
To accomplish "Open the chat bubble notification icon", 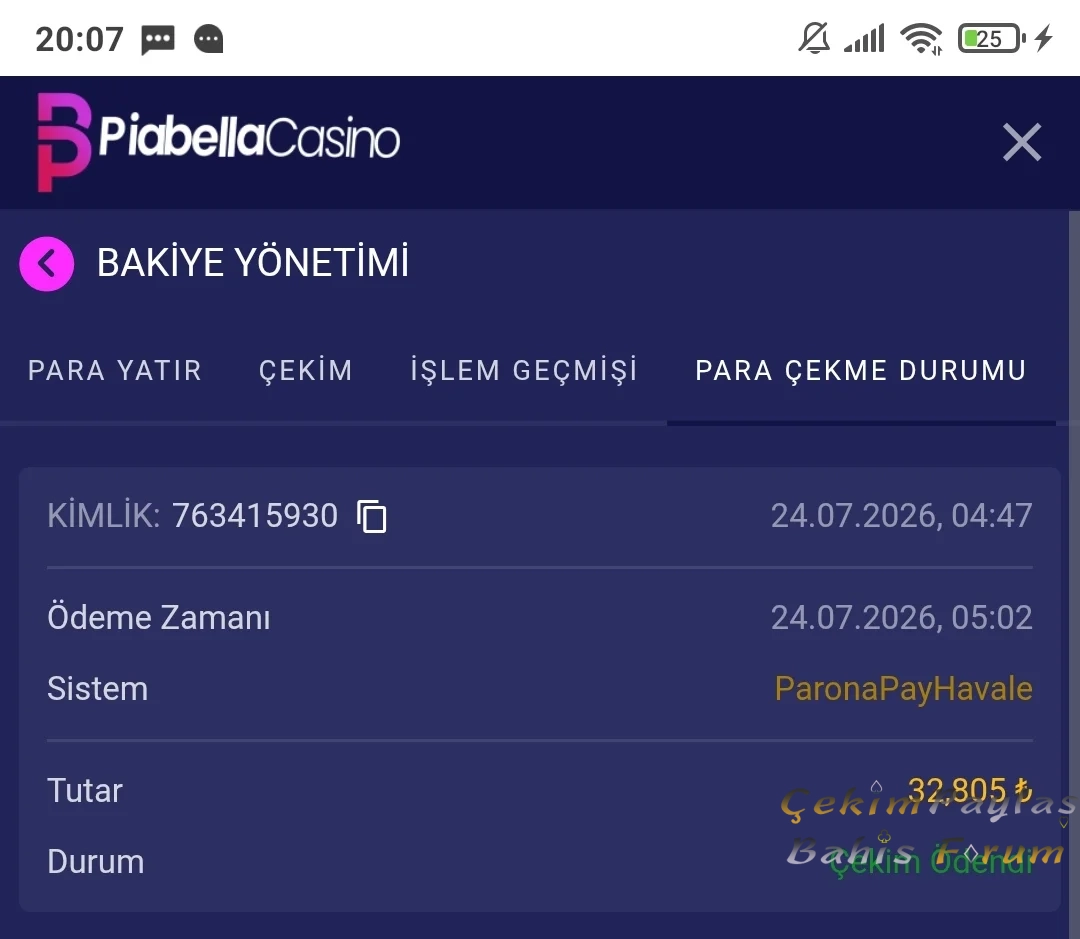I will [x=209, y=39].
